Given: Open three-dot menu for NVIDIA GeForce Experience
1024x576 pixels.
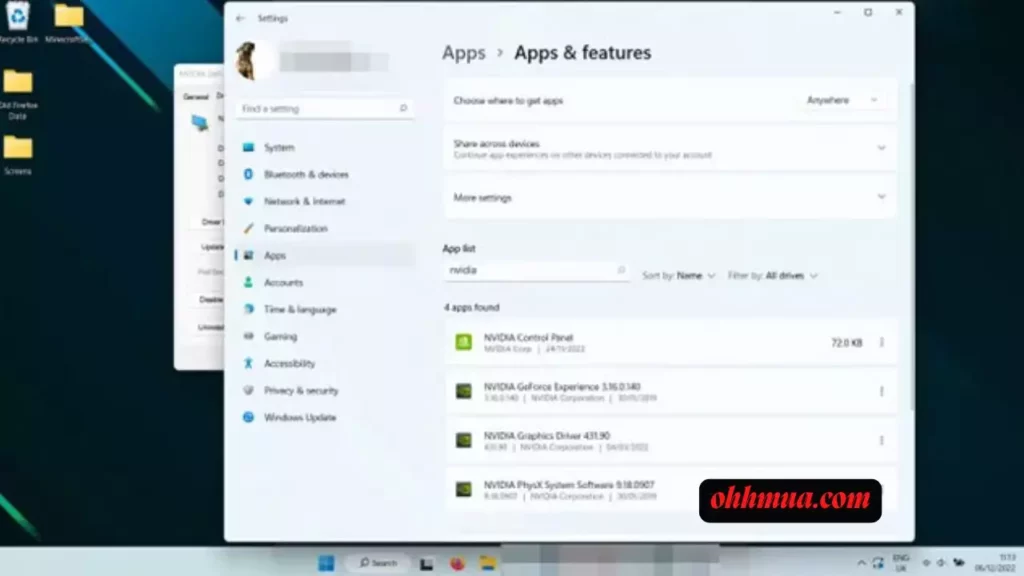Looking at the screenshot, I should [x=882, y=391].
